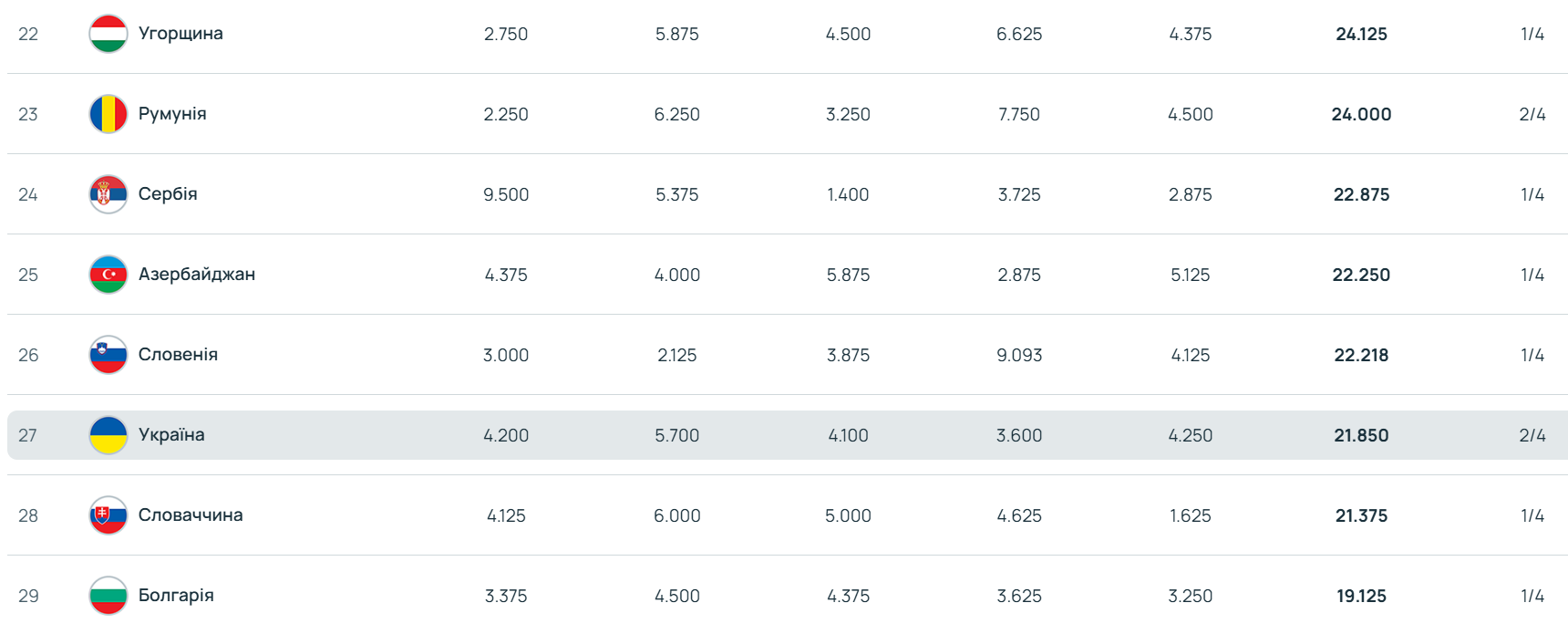Click the Bulgaria flag icon
Image resolution: width=1568 pixels, height=634 pixels.
108,596
